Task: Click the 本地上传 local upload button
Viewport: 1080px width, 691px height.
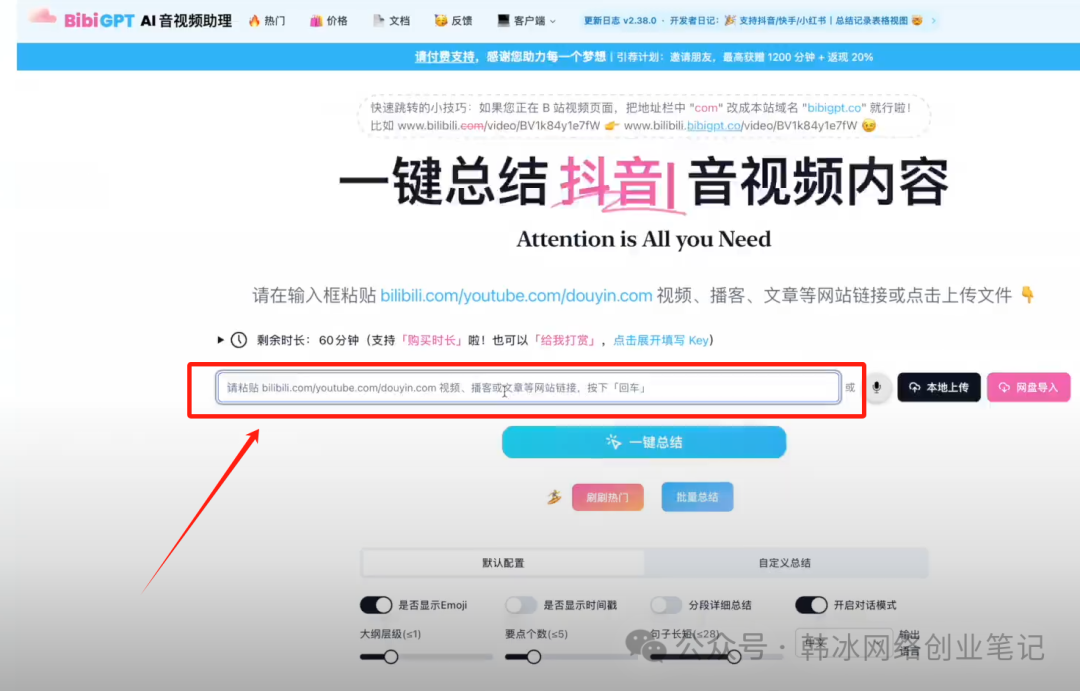Action: 939,387
